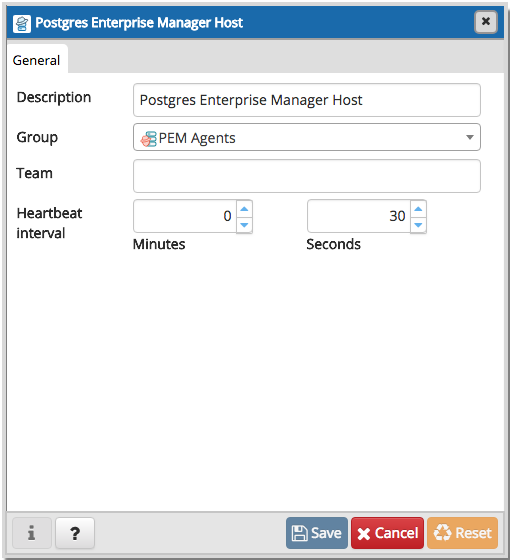The image size is (510, 560).
Task: Click the PEM Agents group icon
Action: 149,139
